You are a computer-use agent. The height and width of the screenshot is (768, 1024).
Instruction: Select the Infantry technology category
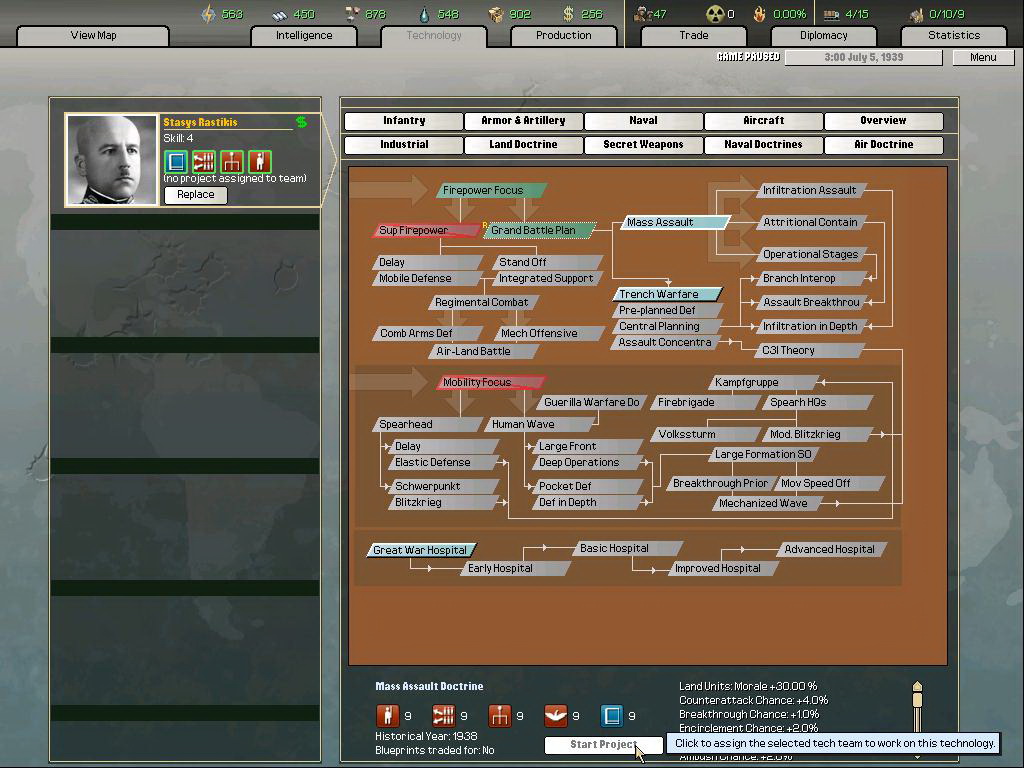coord(404,121)
